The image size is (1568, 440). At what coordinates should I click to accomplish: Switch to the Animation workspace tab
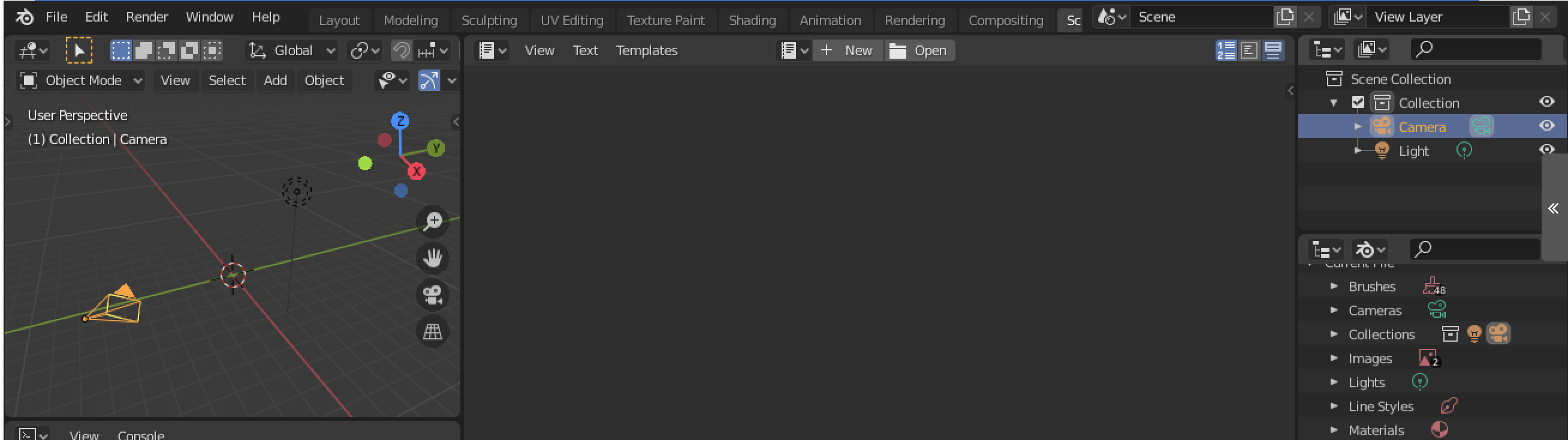click(830, 21)
